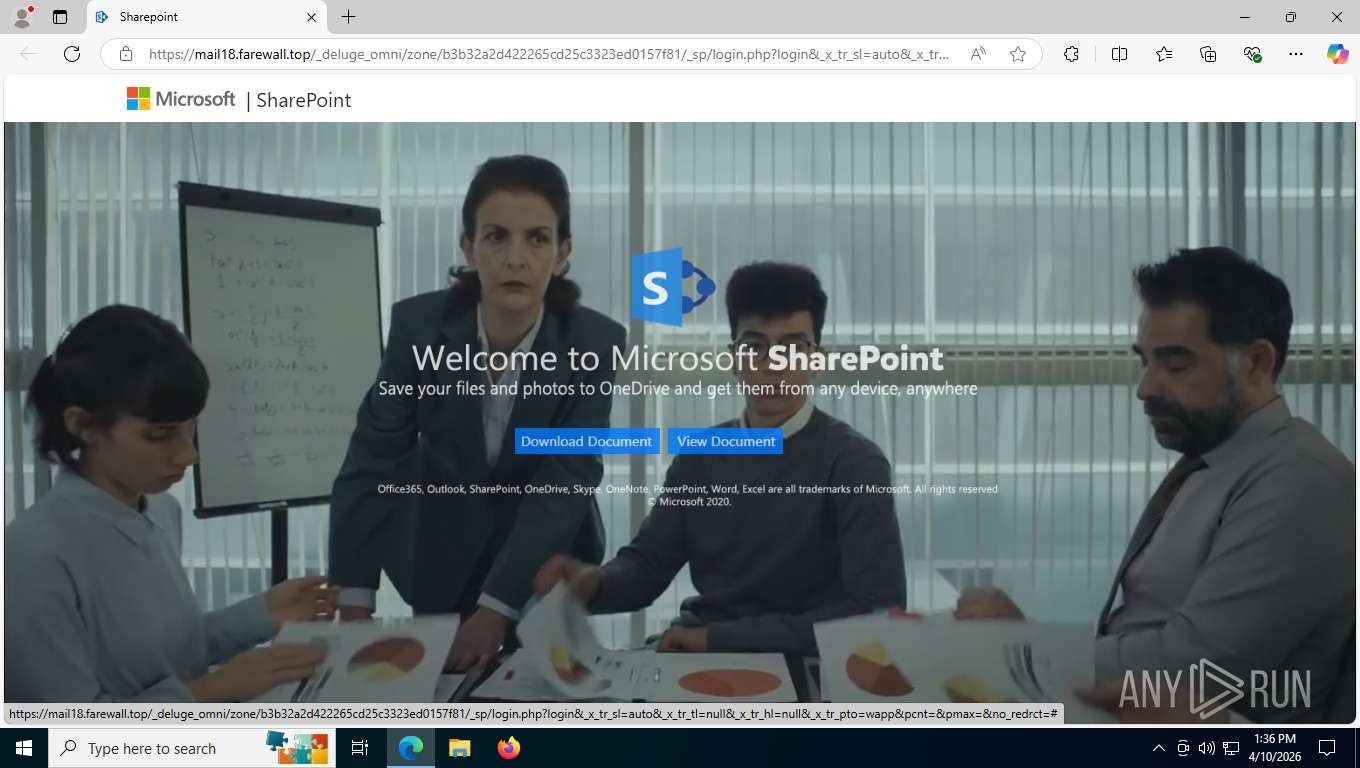Activate Read aloud icon in address bar
Screen dimensions: 1360x768
[978, 54]
